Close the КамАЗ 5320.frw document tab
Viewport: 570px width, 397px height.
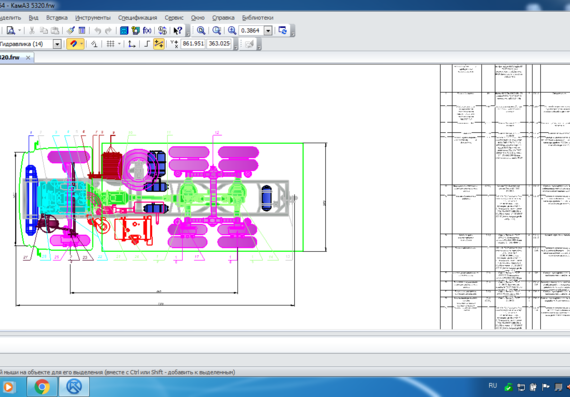pyautogui.click(x=28, y=57)
